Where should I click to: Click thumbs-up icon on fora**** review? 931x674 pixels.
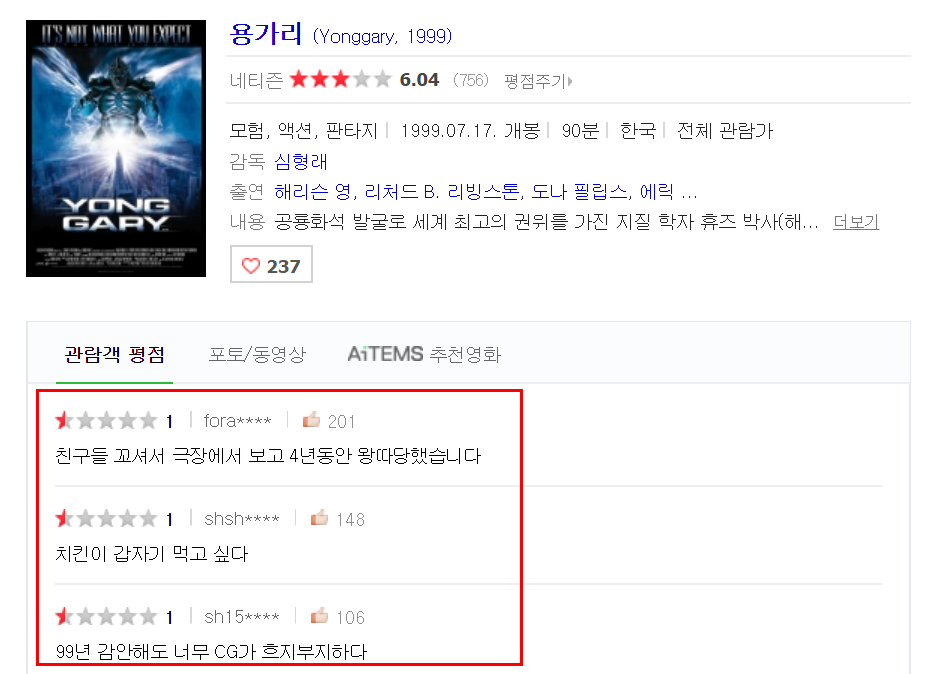[x=311, y=420]
